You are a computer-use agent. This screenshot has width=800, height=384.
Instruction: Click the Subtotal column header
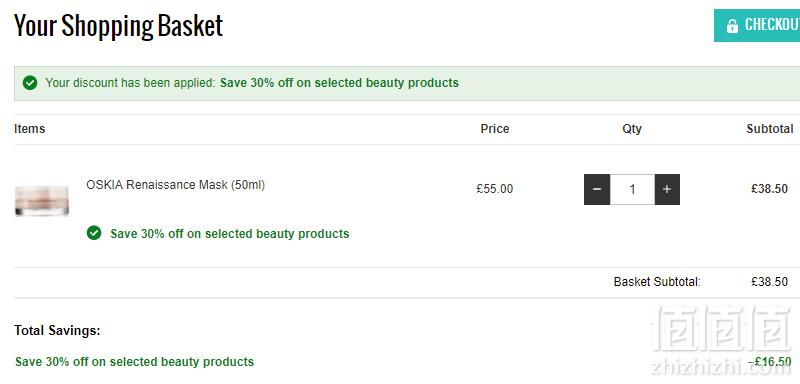pyautogui.click(x=770, y=129)
